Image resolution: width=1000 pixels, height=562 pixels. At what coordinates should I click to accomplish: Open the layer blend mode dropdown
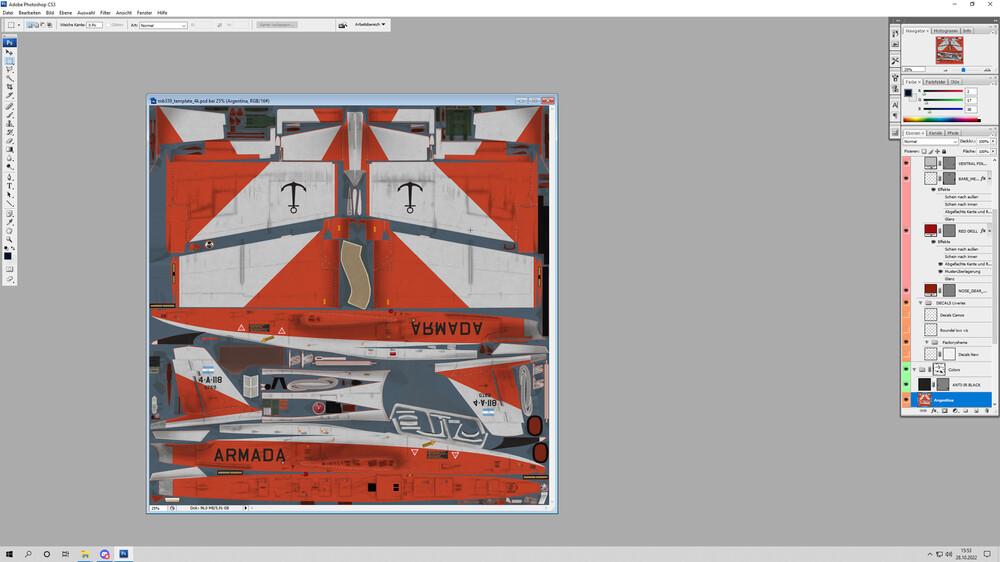tap(930, 142)
